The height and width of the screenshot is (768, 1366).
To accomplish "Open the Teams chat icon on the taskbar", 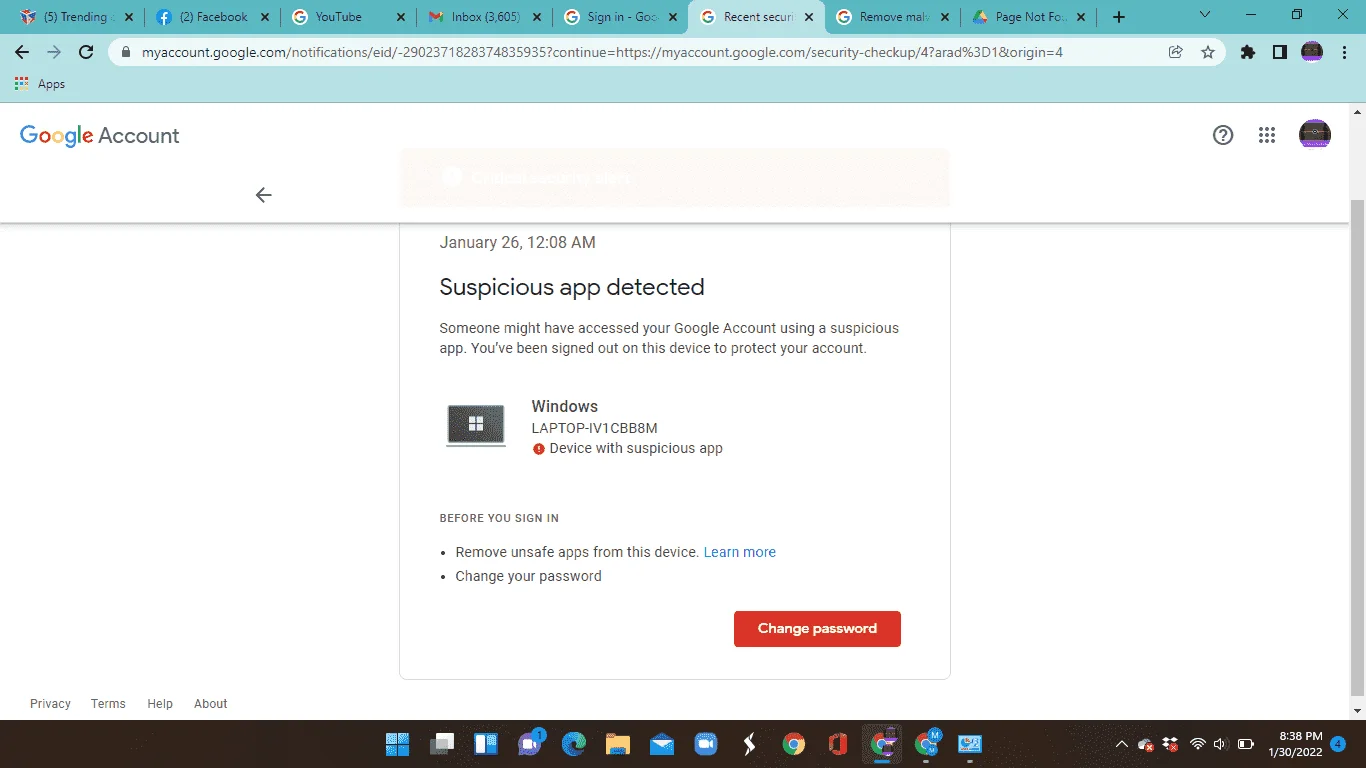I will point(530,744).
